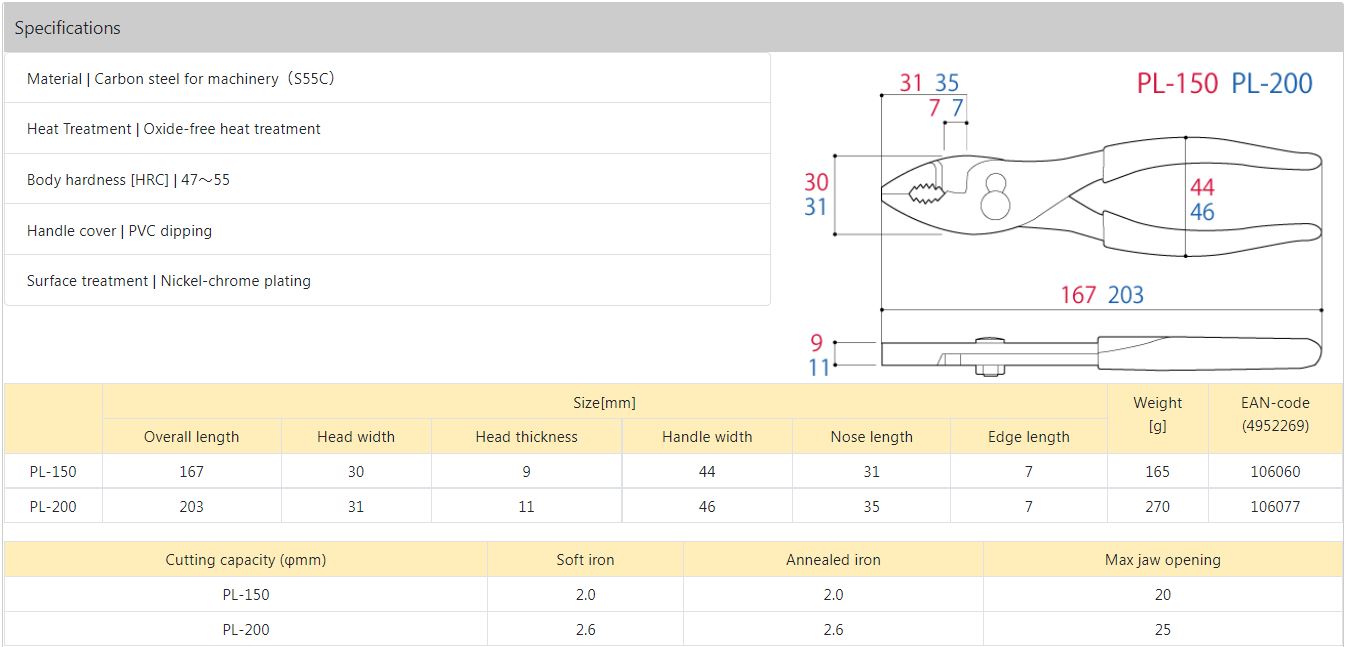Click the Handle cover PVC dipping row
Screen dimensions: 1349x647
[387, 230]
